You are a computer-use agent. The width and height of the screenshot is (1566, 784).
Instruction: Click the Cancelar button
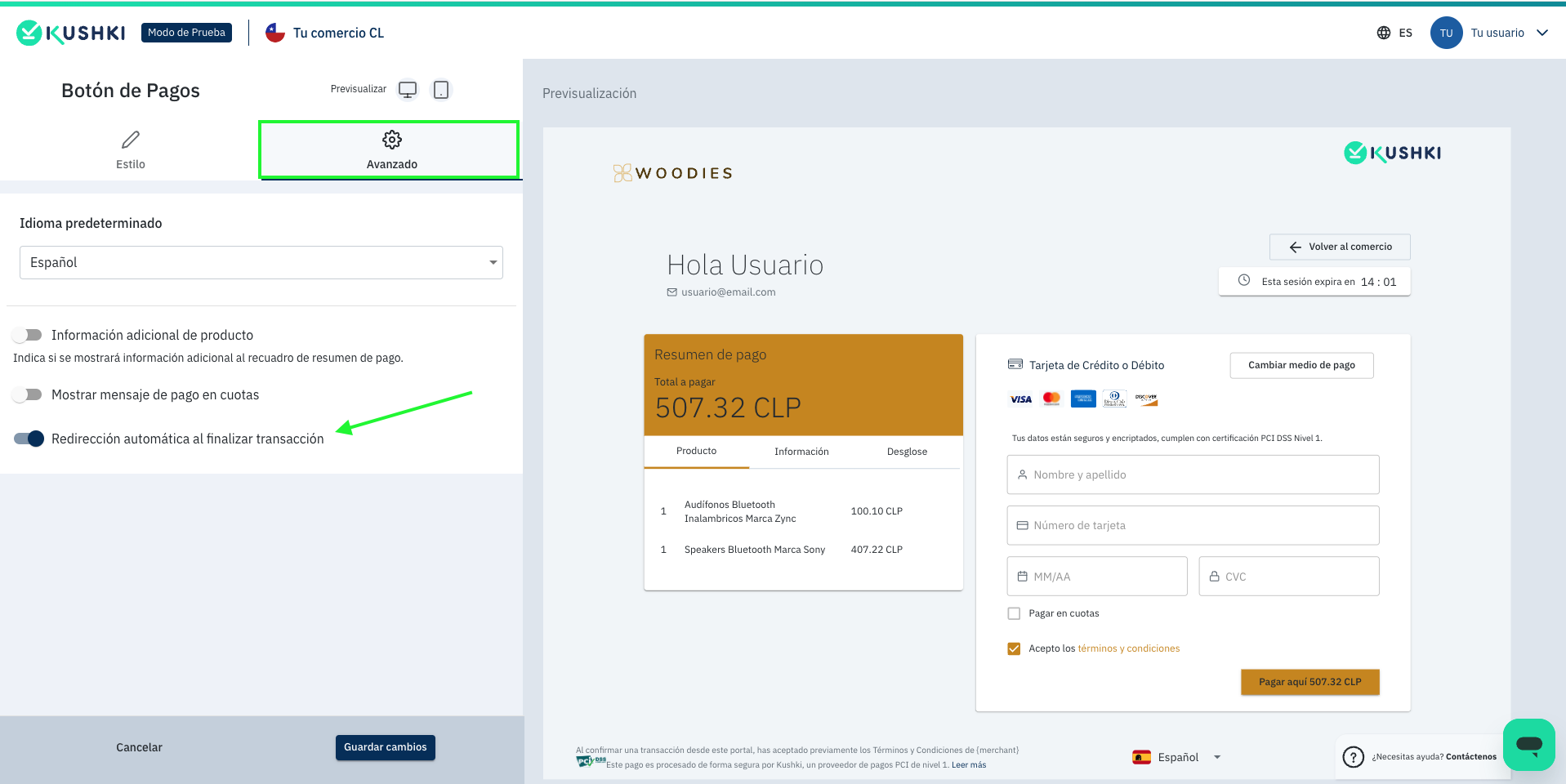click(139, 747)
